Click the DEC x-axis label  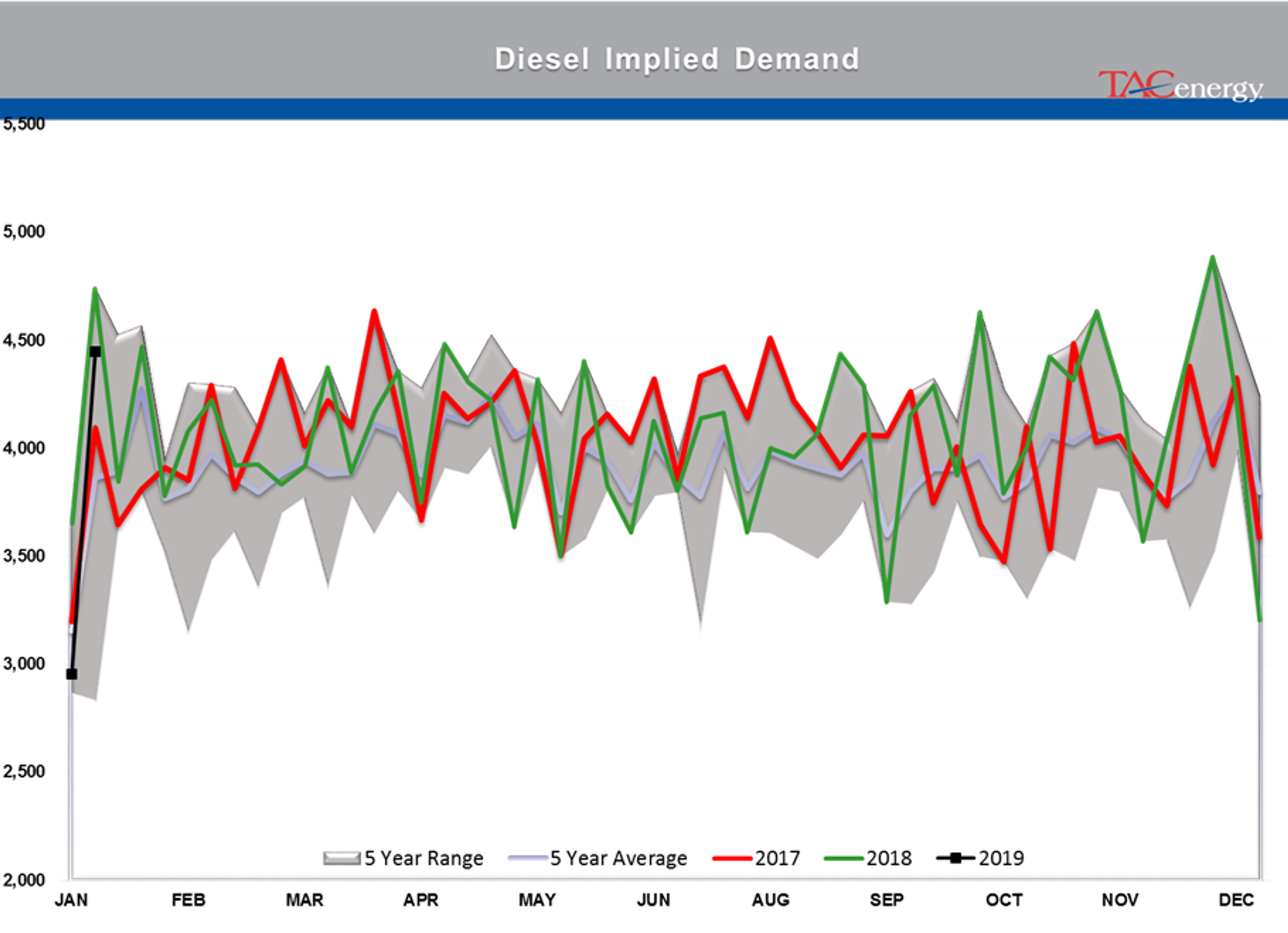coord(1236,900)
